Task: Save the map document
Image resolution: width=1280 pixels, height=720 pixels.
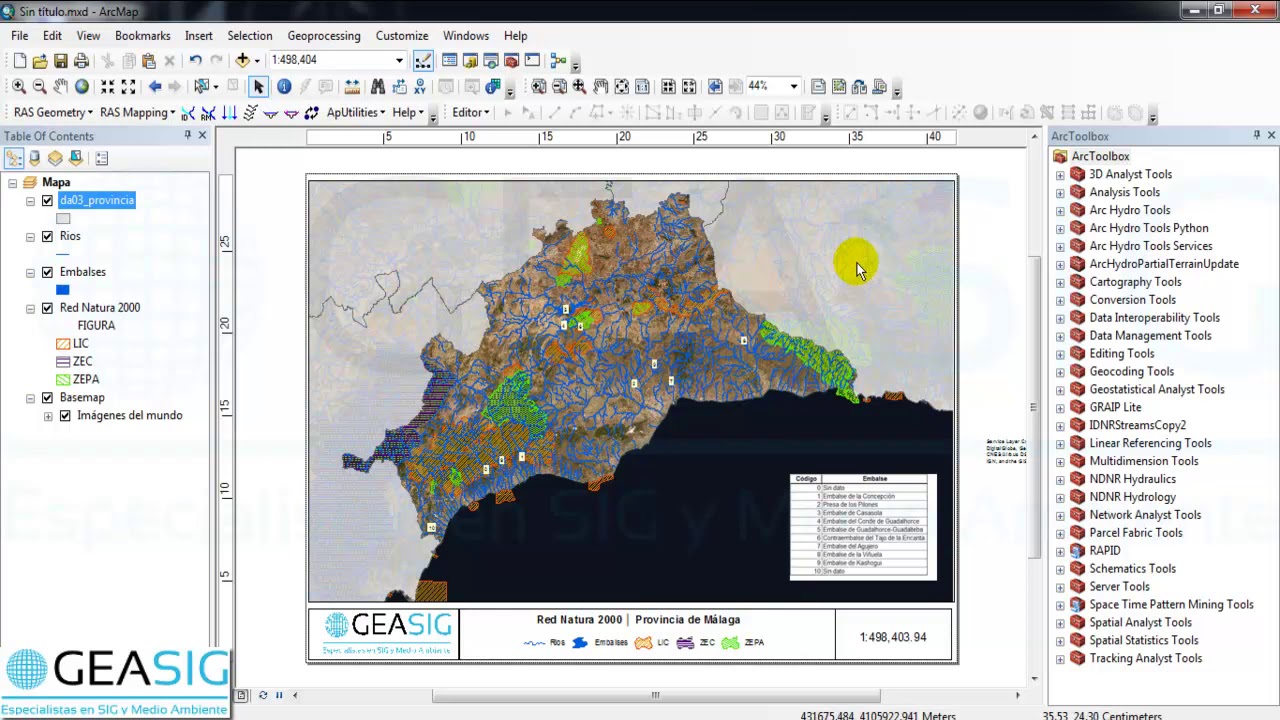Action: point(61,61)
